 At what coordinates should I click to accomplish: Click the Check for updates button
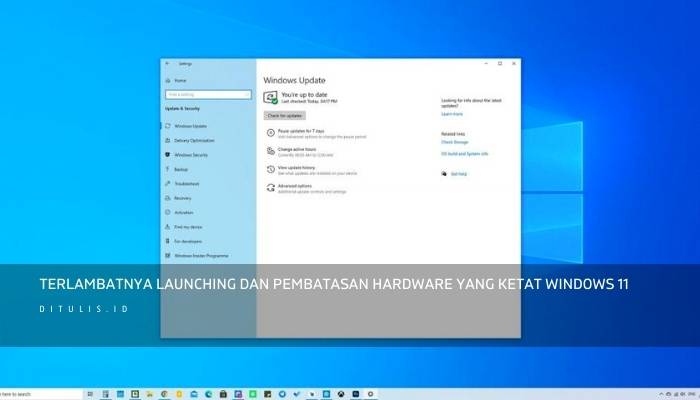285,116
